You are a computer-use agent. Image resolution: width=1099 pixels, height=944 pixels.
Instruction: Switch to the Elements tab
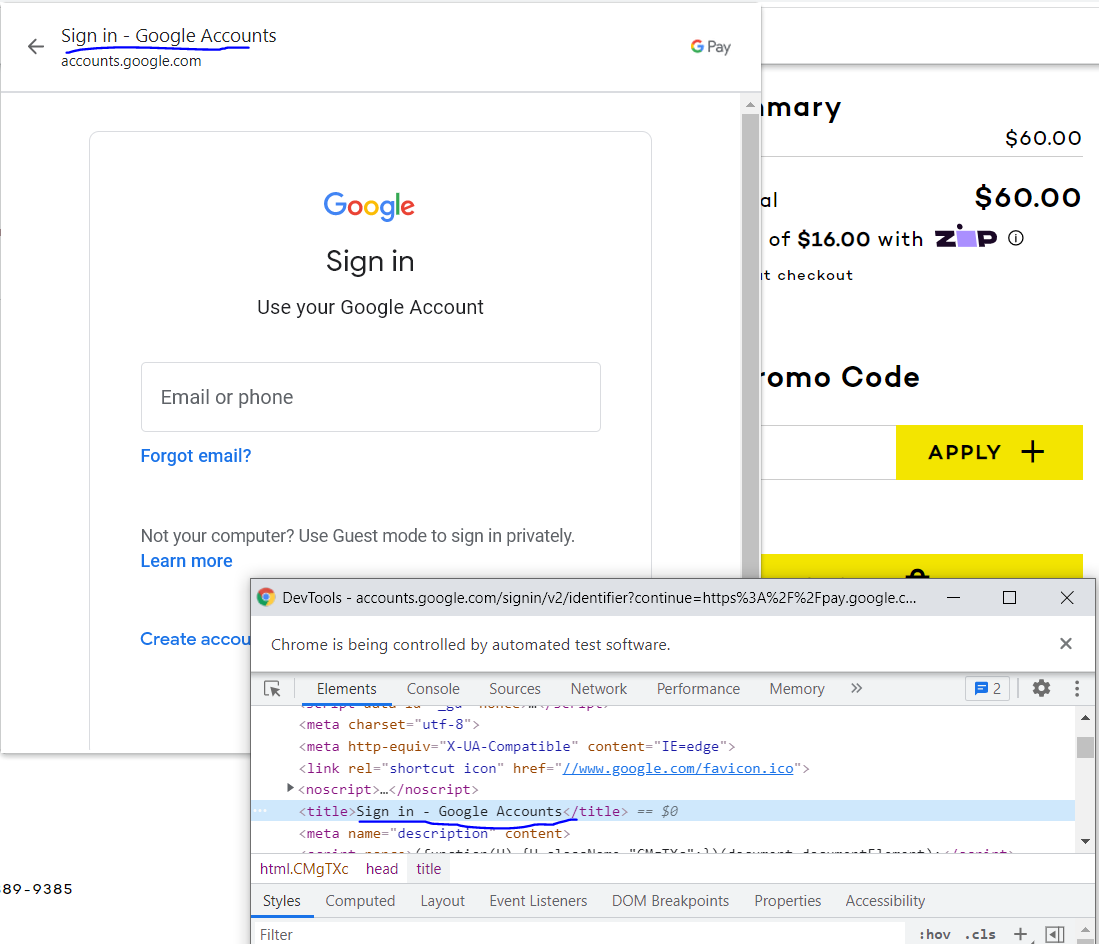click(346, 689)
